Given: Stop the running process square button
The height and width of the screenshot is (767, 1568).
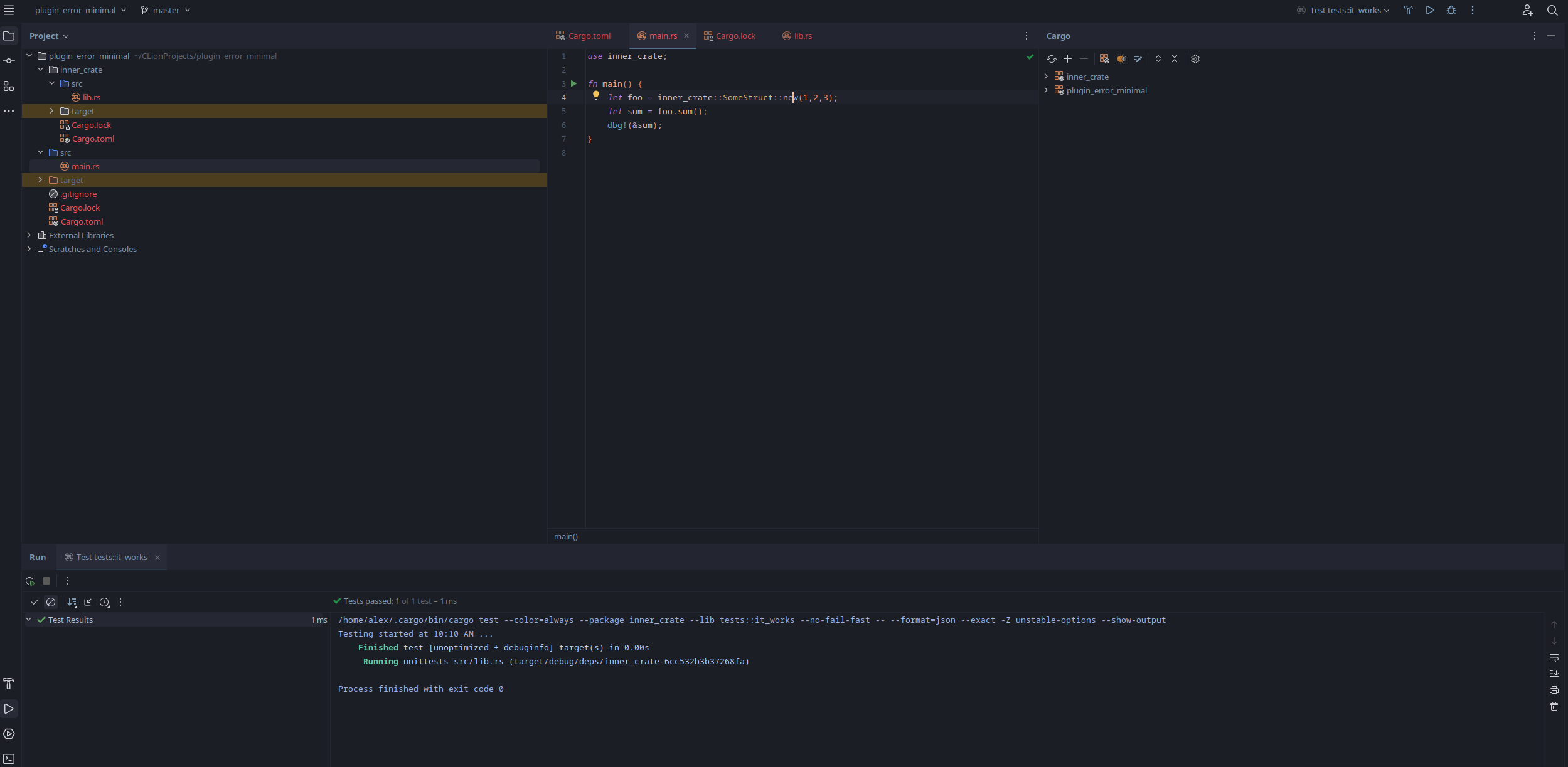Looking at the screenshot, I should [46, 581].
